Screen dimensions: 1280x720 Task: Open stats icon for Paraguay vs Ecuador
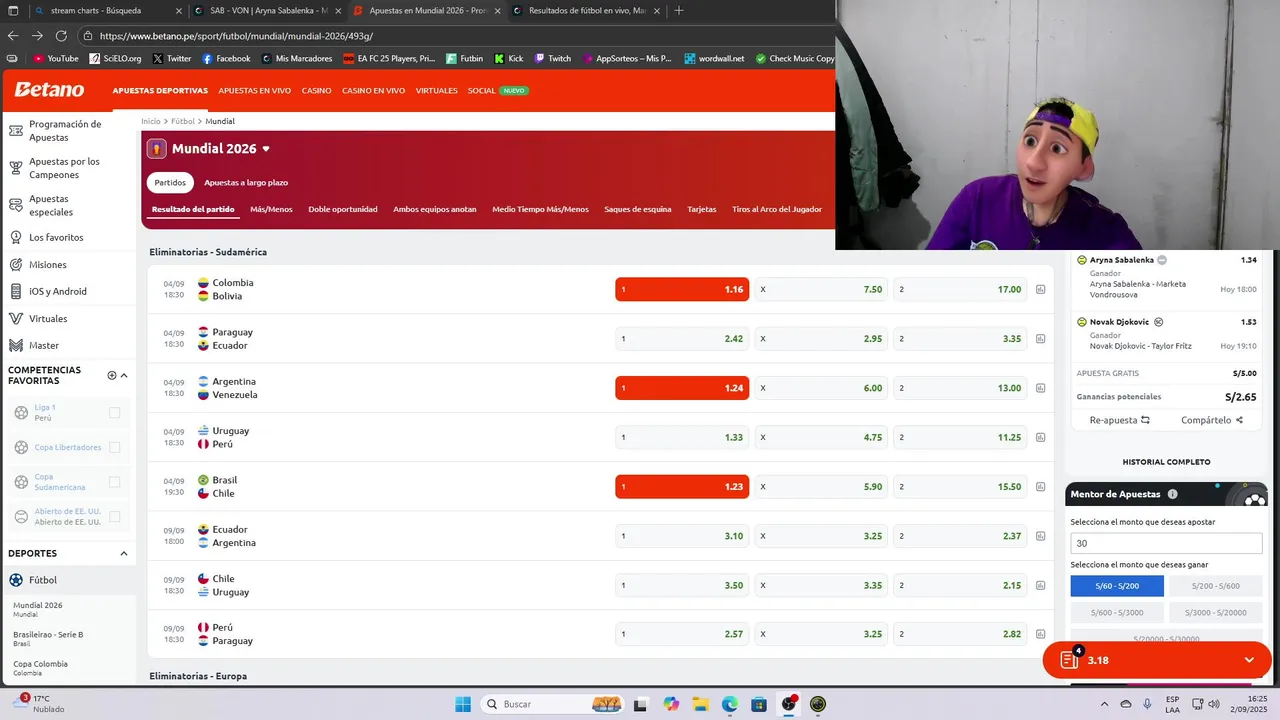click(1041, 338)
